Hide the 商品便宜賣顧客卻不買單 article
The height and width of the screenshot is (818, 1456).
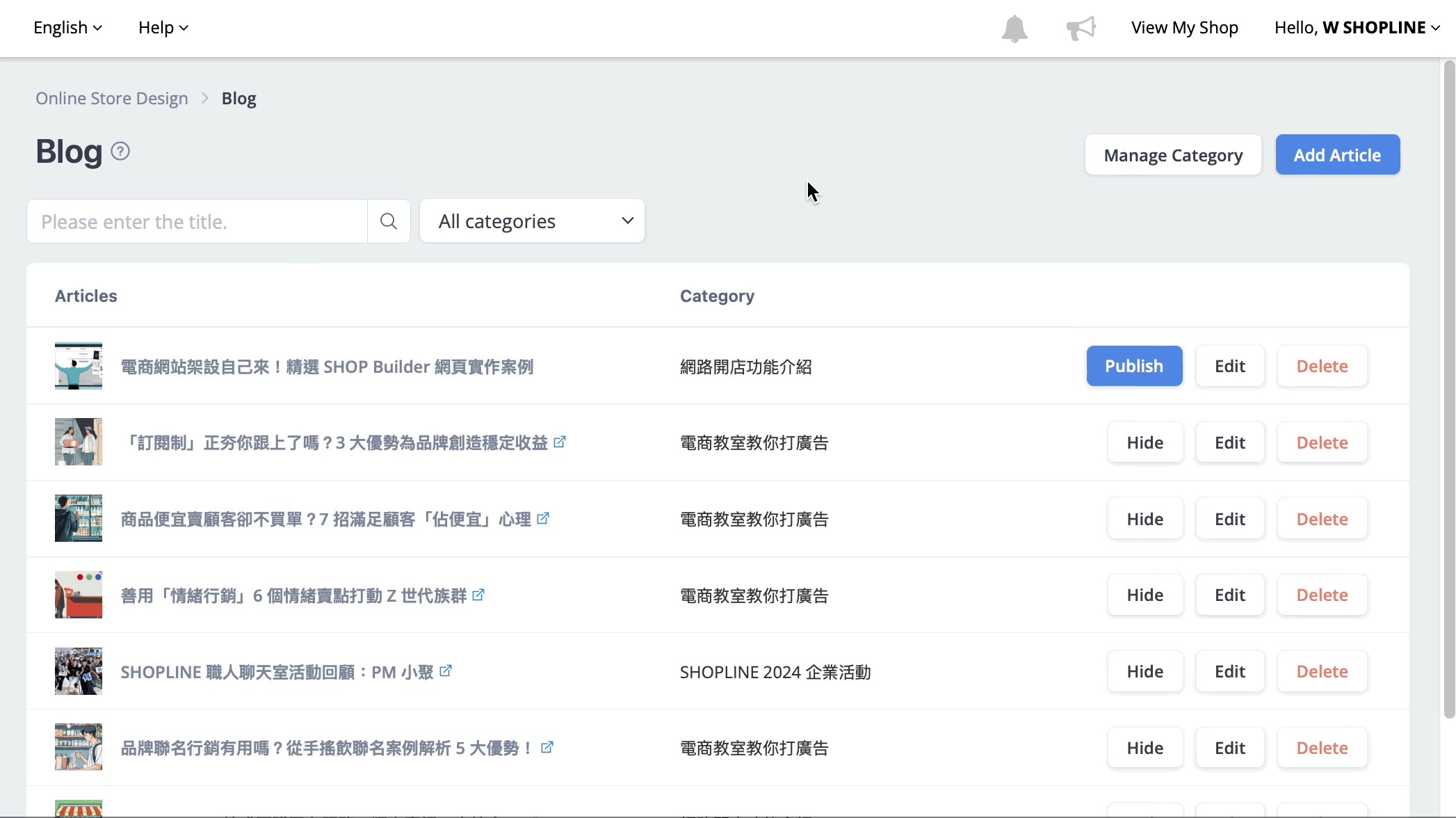1145,519
